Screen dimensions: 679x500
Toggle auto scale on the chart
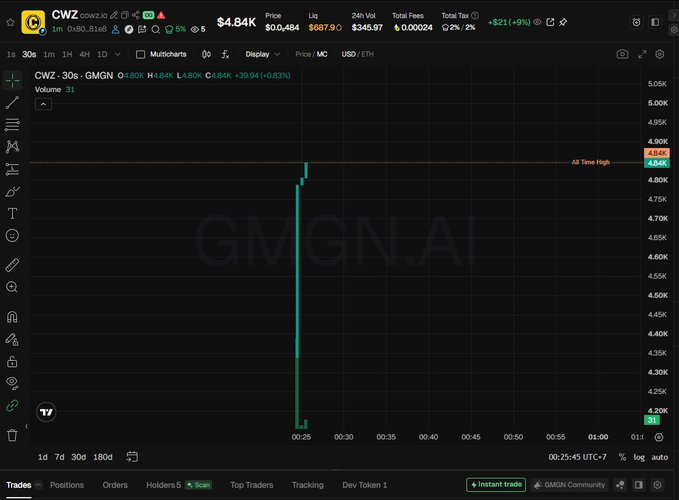click(x=660, y=457)
